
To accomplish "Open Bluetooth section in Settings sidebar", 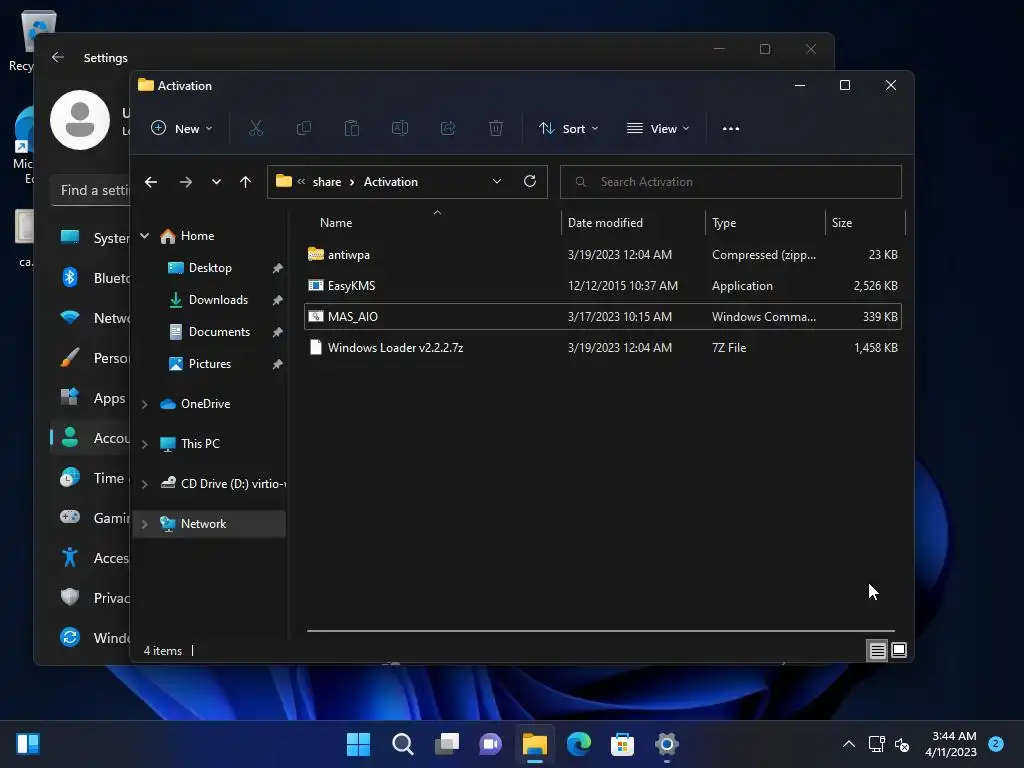I will tap(91, 278).
